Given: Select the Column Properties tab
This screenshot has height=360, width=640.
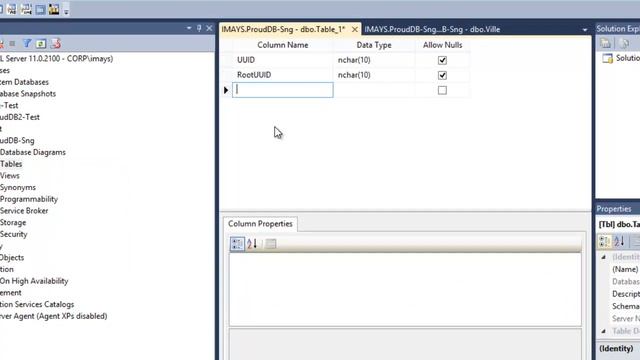Looking at the screenshot, I should pos(260,224).
